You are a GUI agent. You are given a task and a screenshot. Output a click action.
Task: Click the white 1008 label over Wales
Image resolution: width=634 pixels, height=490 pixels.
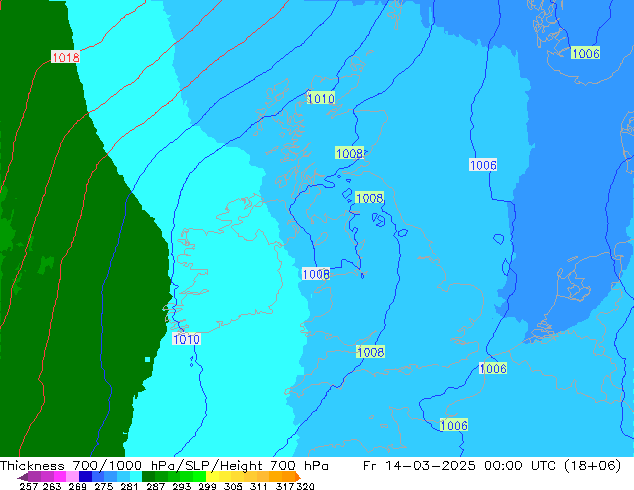click(316, 274)
